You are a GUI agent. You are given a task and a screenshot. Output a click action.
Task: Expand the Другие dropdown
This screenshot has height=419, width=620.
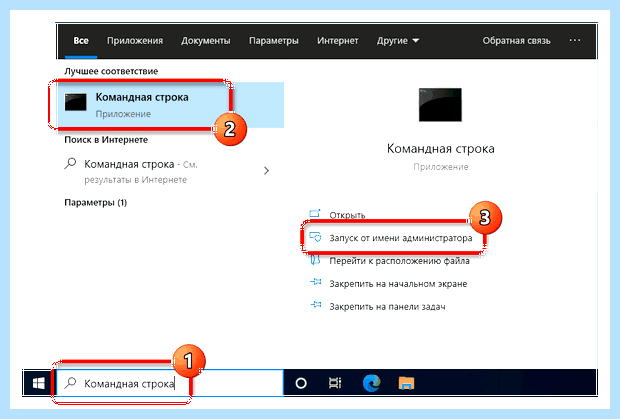click(x=398, y=41)
